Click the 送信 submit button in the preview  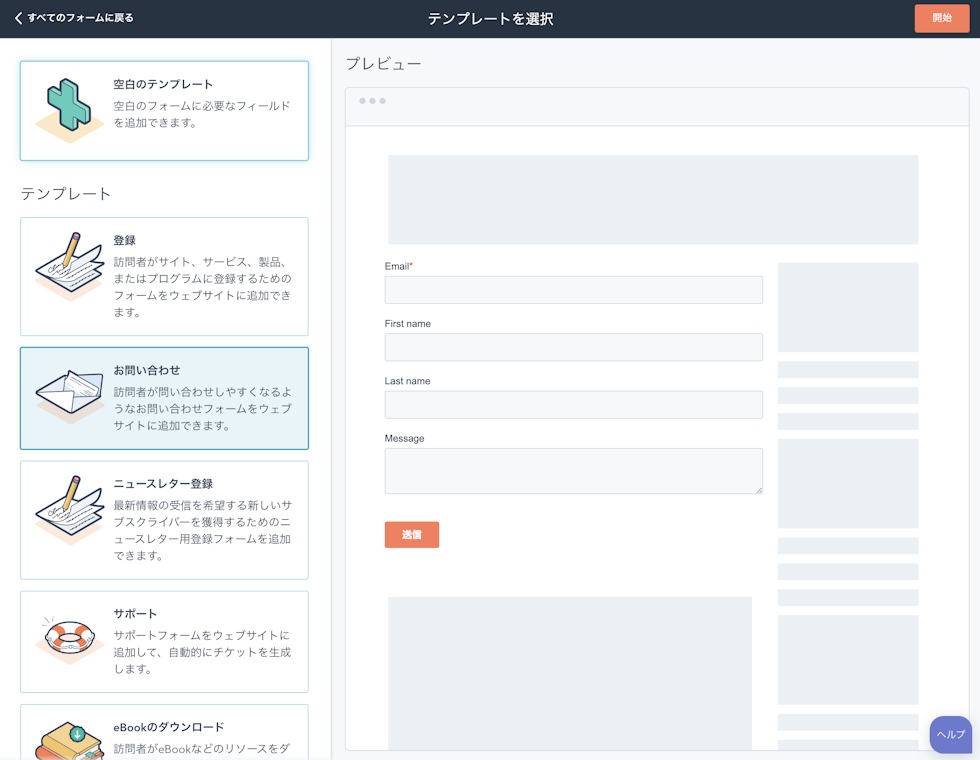tap(411, 534)
